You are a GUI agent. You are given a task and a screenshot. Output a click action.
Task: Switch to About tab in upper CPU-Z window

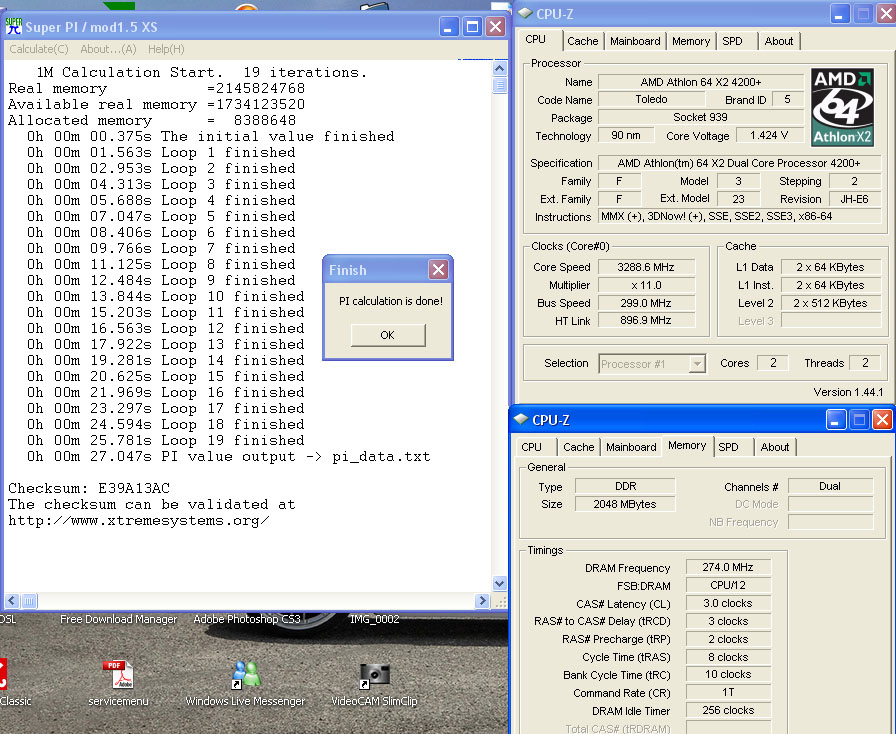[778, 41]
